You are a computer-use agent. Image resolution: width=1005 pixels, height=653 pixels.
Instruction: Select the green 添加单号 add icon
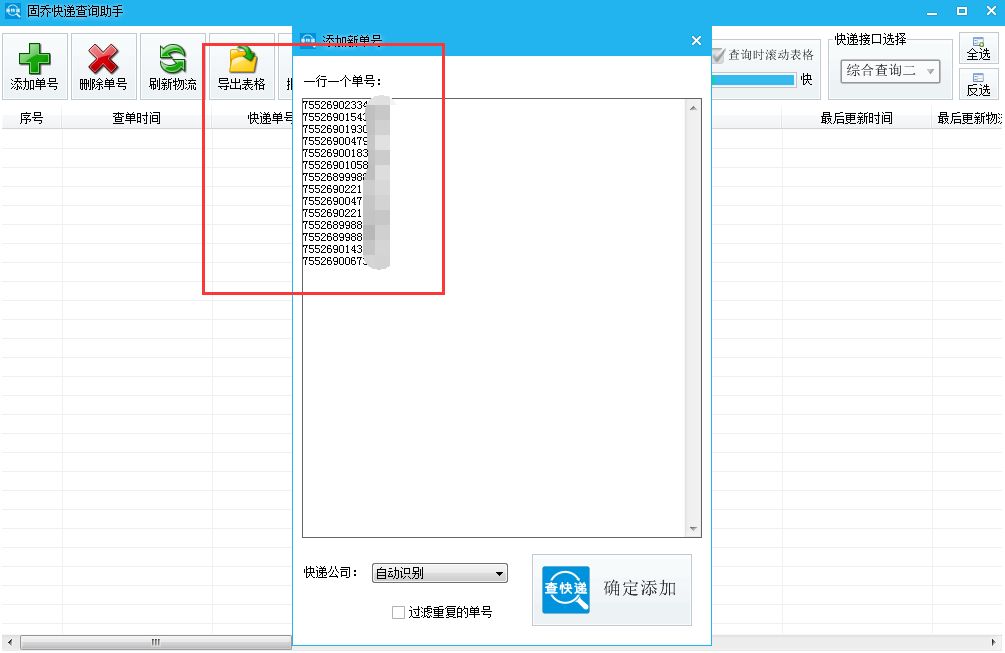[34, 56]
